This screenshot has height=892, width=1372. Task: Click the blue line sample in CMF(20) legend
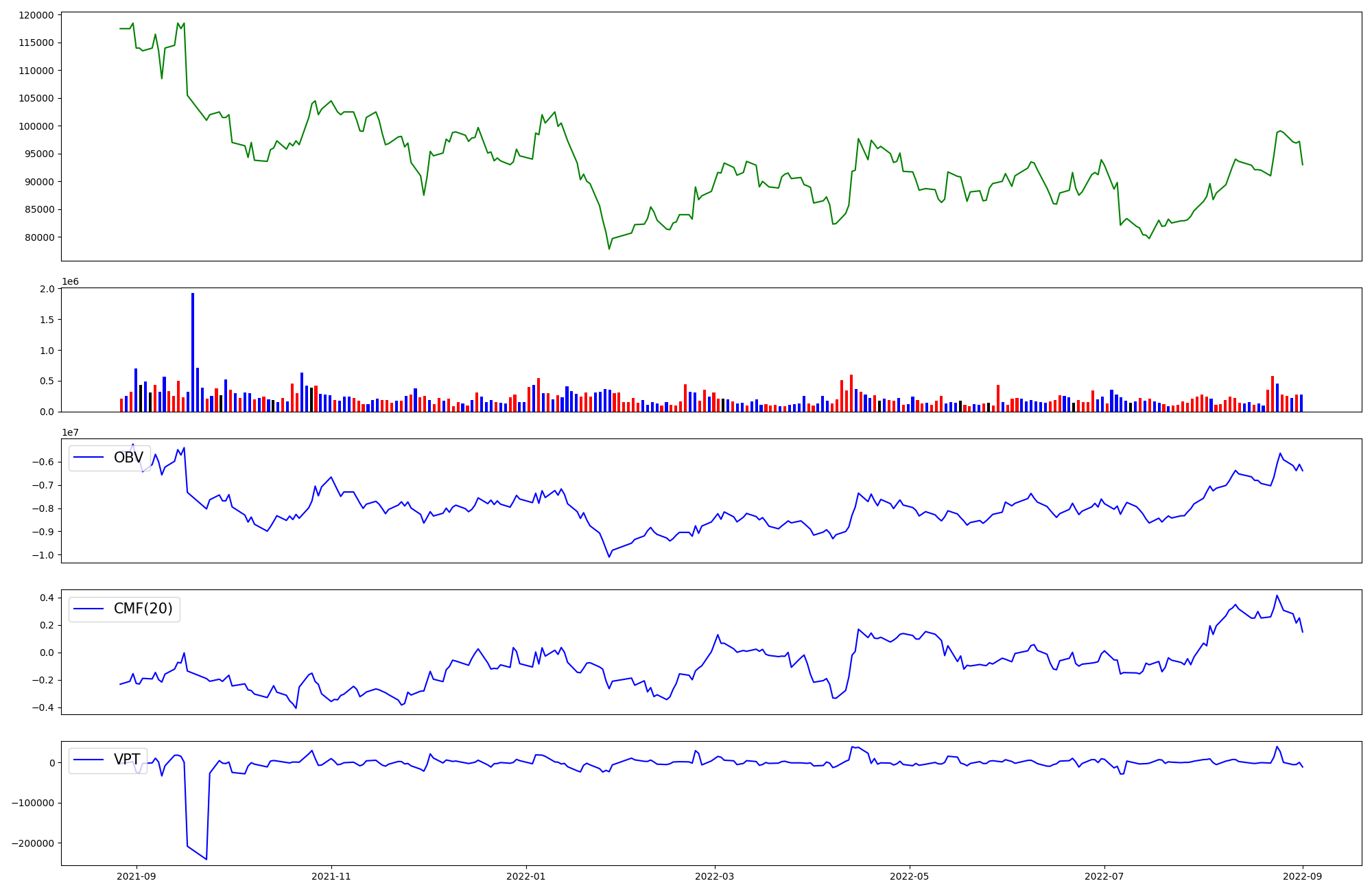[x=88, y=609]
